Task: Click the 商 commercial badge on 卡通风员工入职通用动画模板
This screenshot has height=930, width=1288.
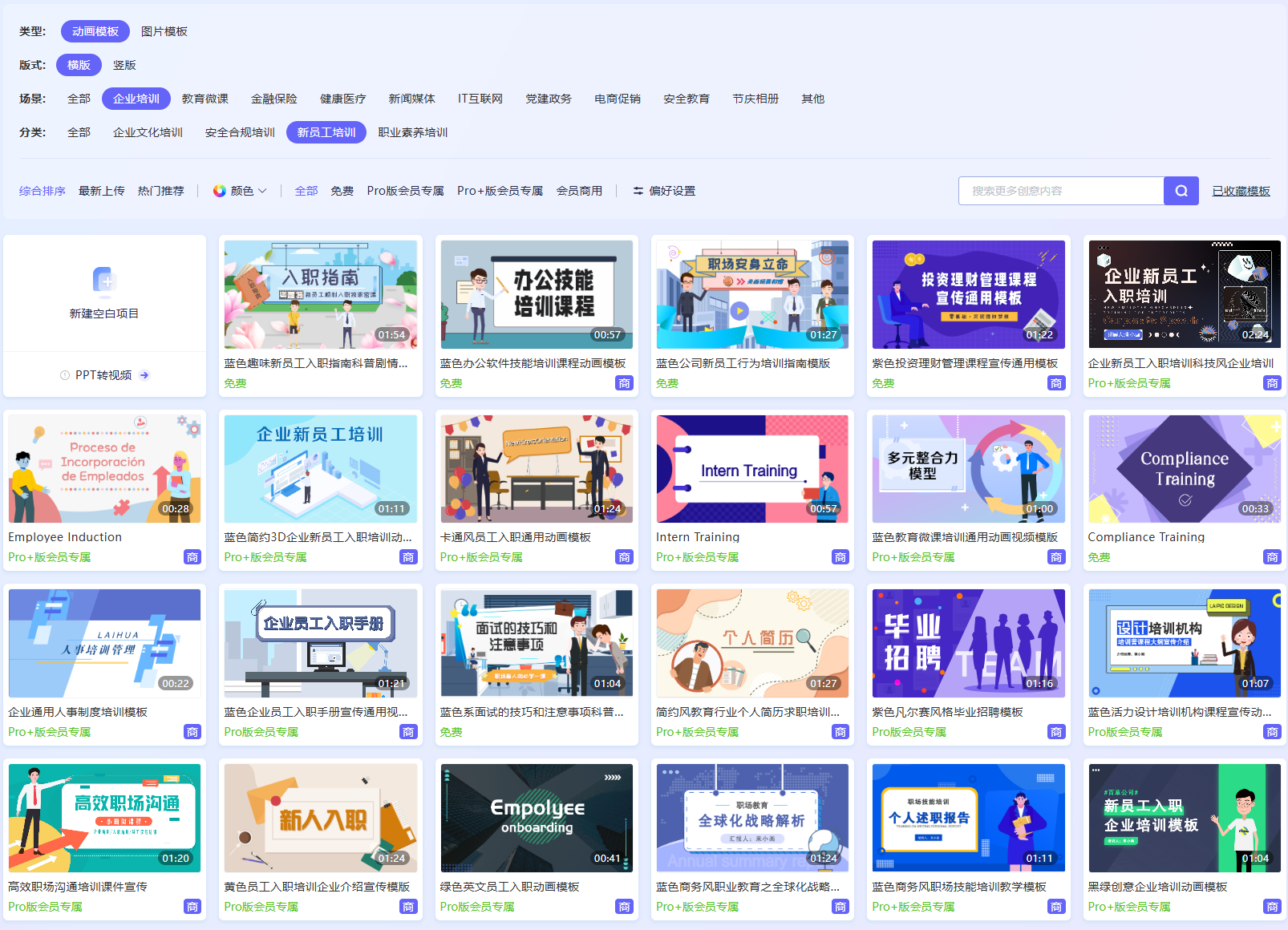Action: point(625,556)
